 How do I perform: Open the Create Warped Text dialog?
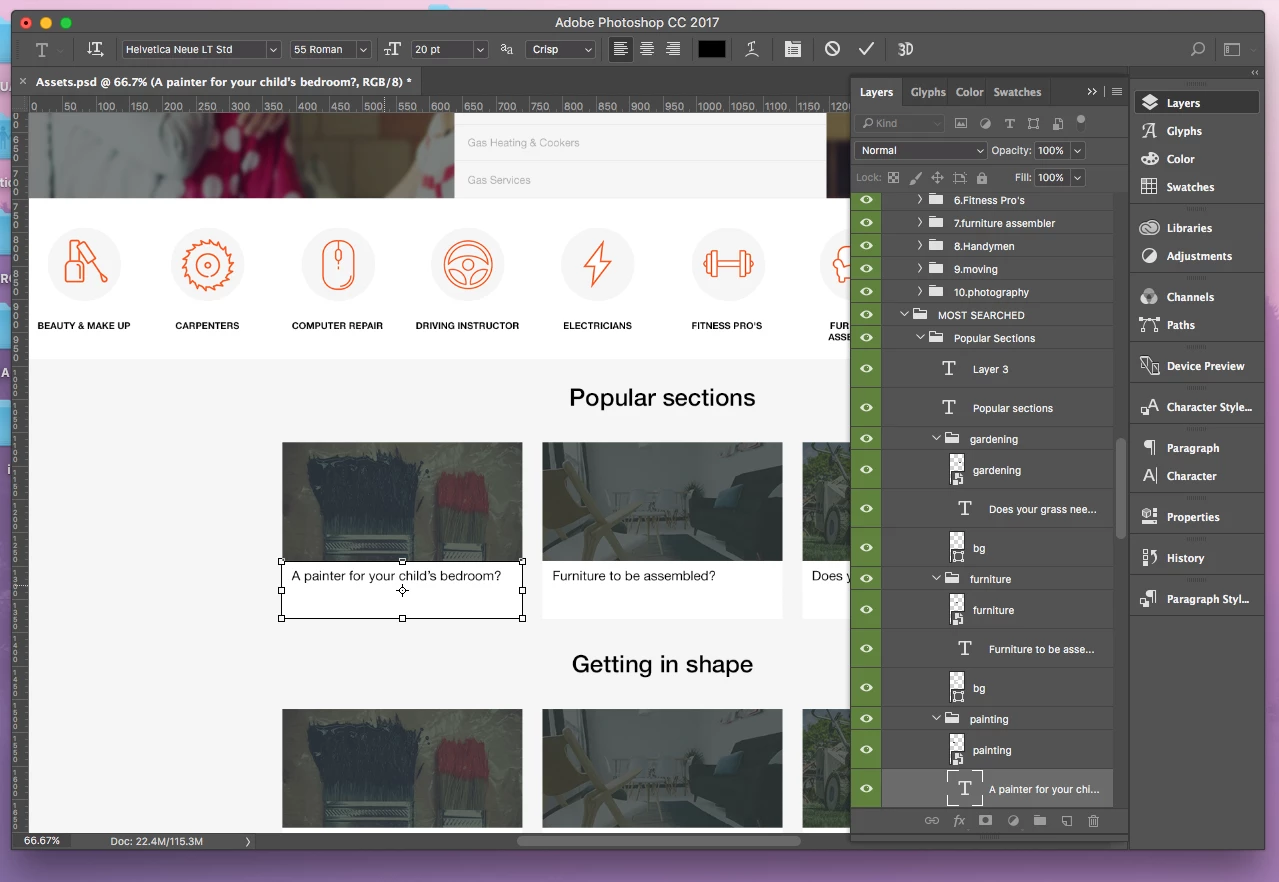(x=751, y=49)
